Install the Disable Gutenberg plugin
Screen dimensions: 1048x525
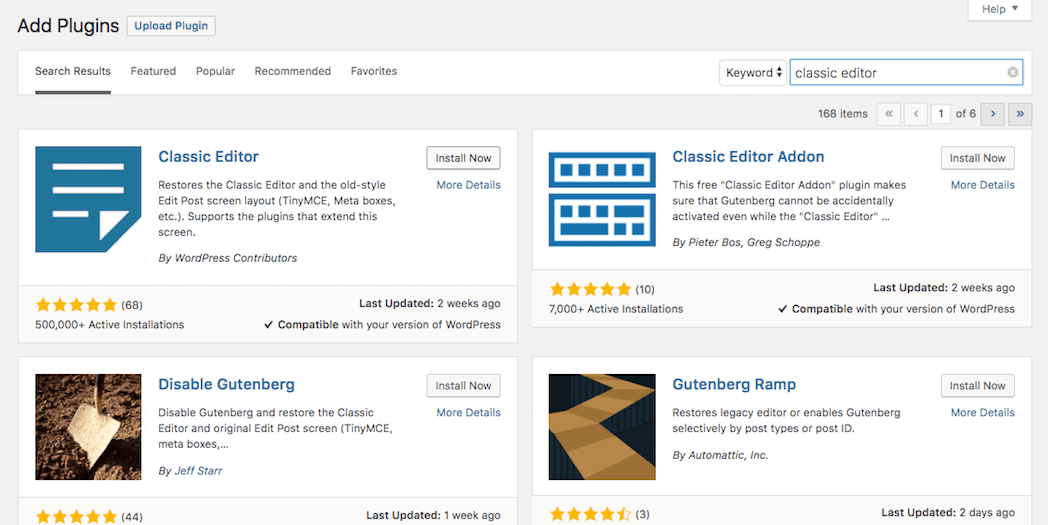click(463, 386)
